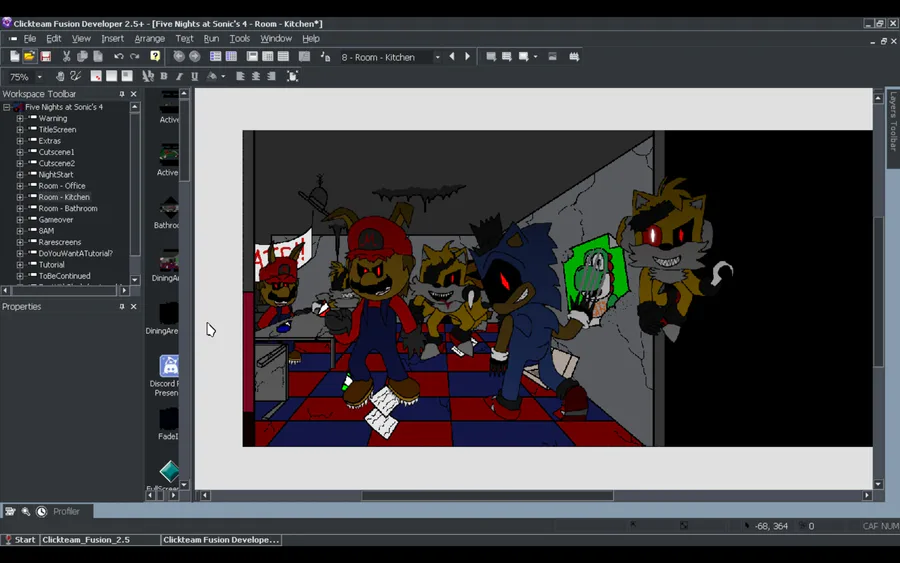
Task: Expand the Tutorial tree node
Action: pyautogui.click(x=20, y=265)
